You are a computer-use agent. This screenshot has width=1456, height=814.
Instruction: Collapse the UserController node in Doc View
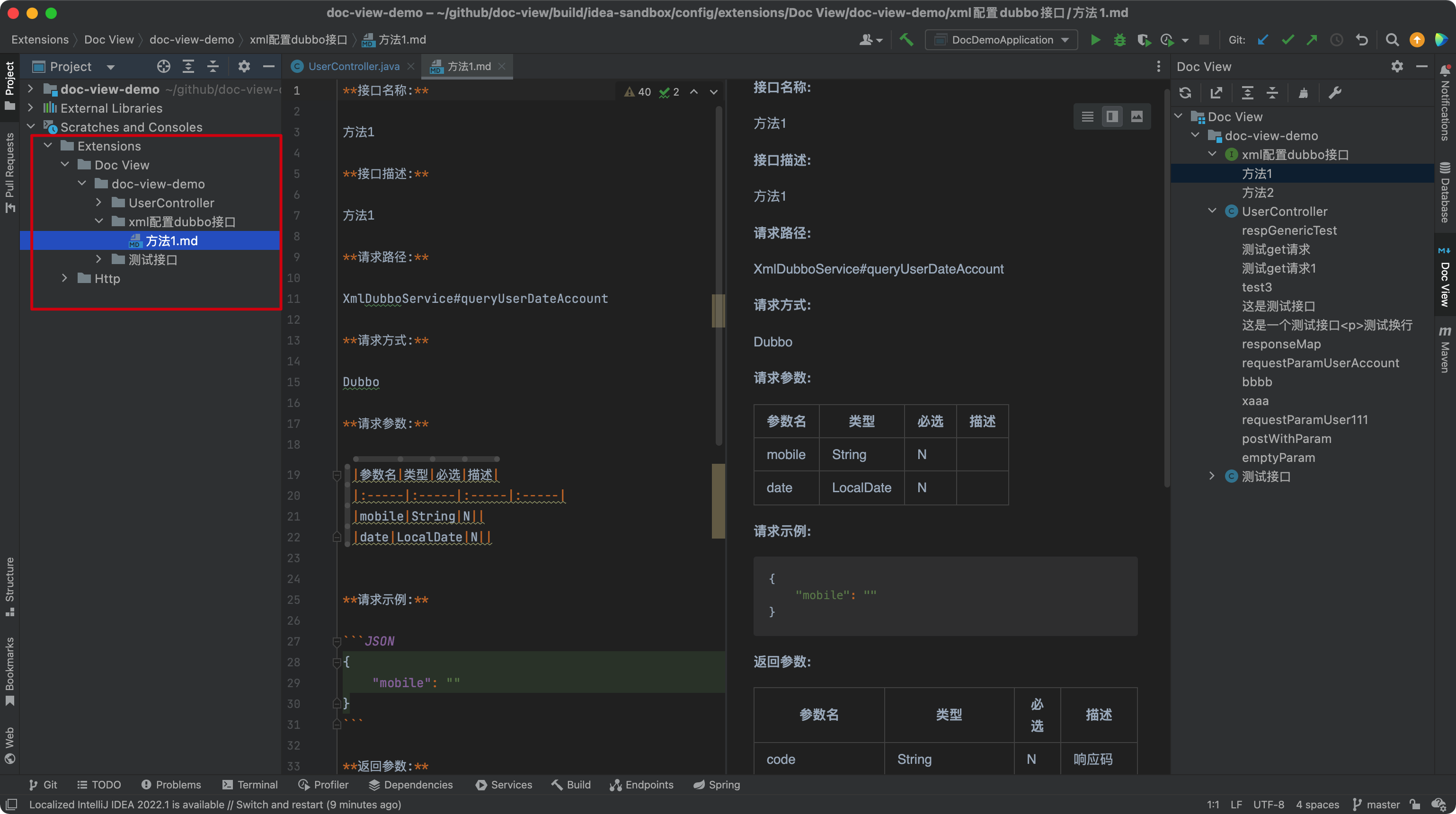point(1212,211)
